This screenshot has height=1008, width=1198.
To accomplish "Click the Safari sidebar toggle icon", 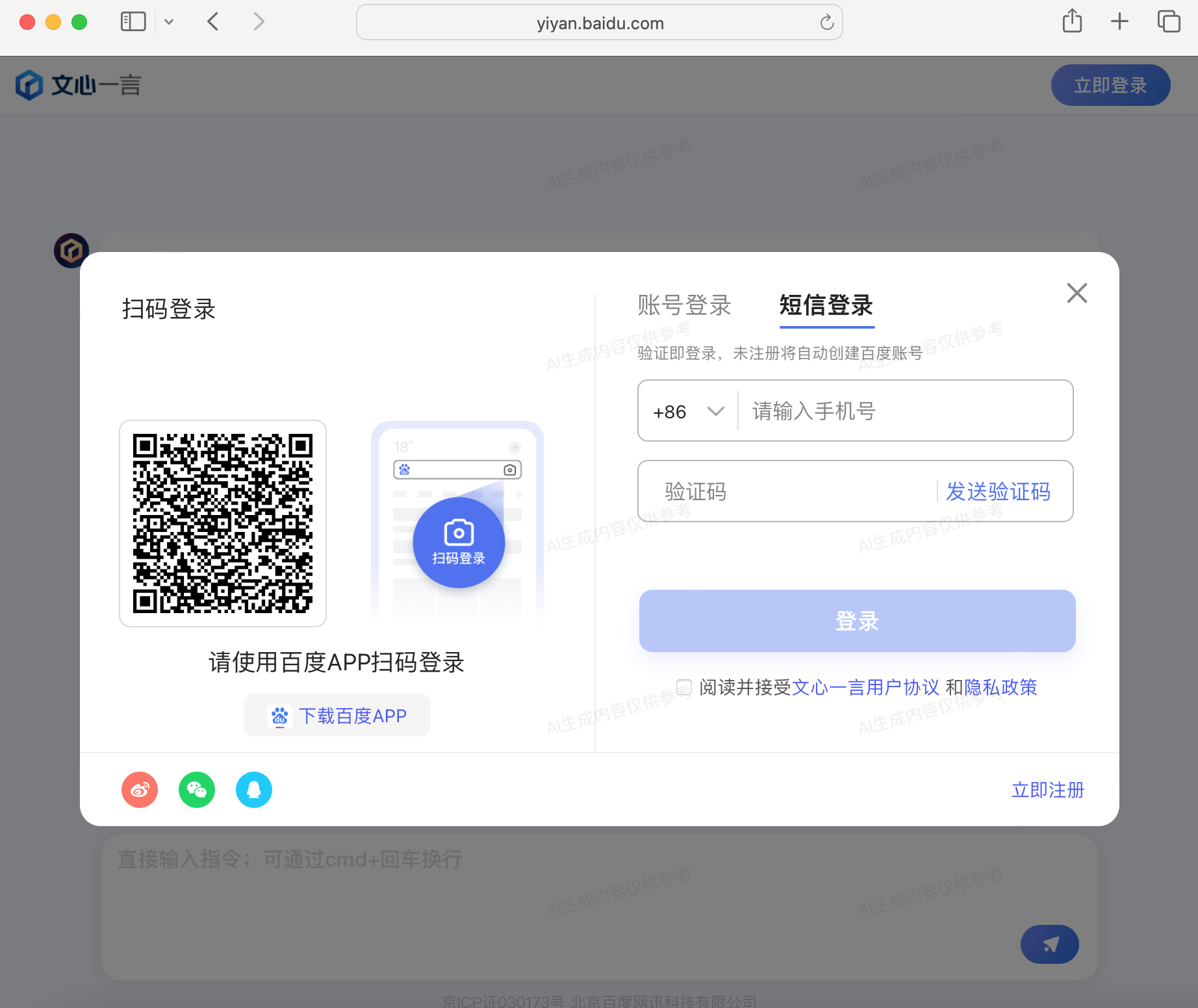I will (133, 22).
